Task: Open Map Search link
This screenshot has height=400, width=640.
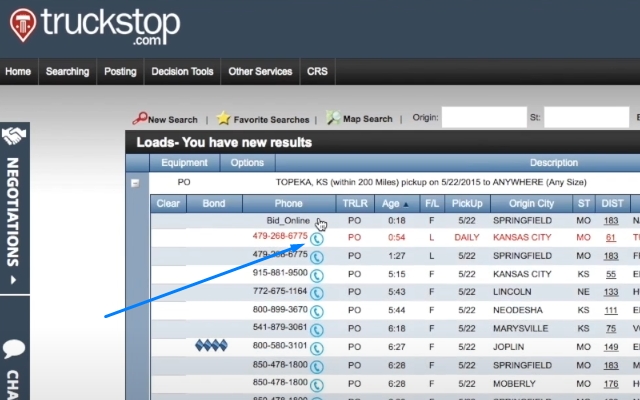Action: pos(368,119)
